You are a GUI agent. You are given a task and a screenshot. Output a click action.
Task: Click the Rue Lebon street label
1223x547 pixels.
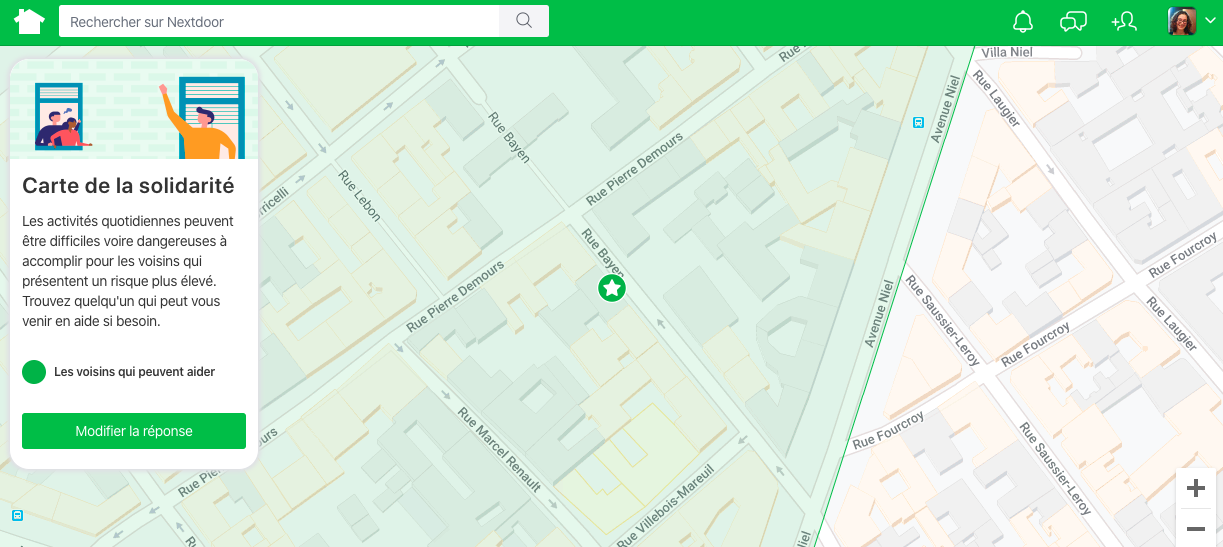[x=359, y=195]
